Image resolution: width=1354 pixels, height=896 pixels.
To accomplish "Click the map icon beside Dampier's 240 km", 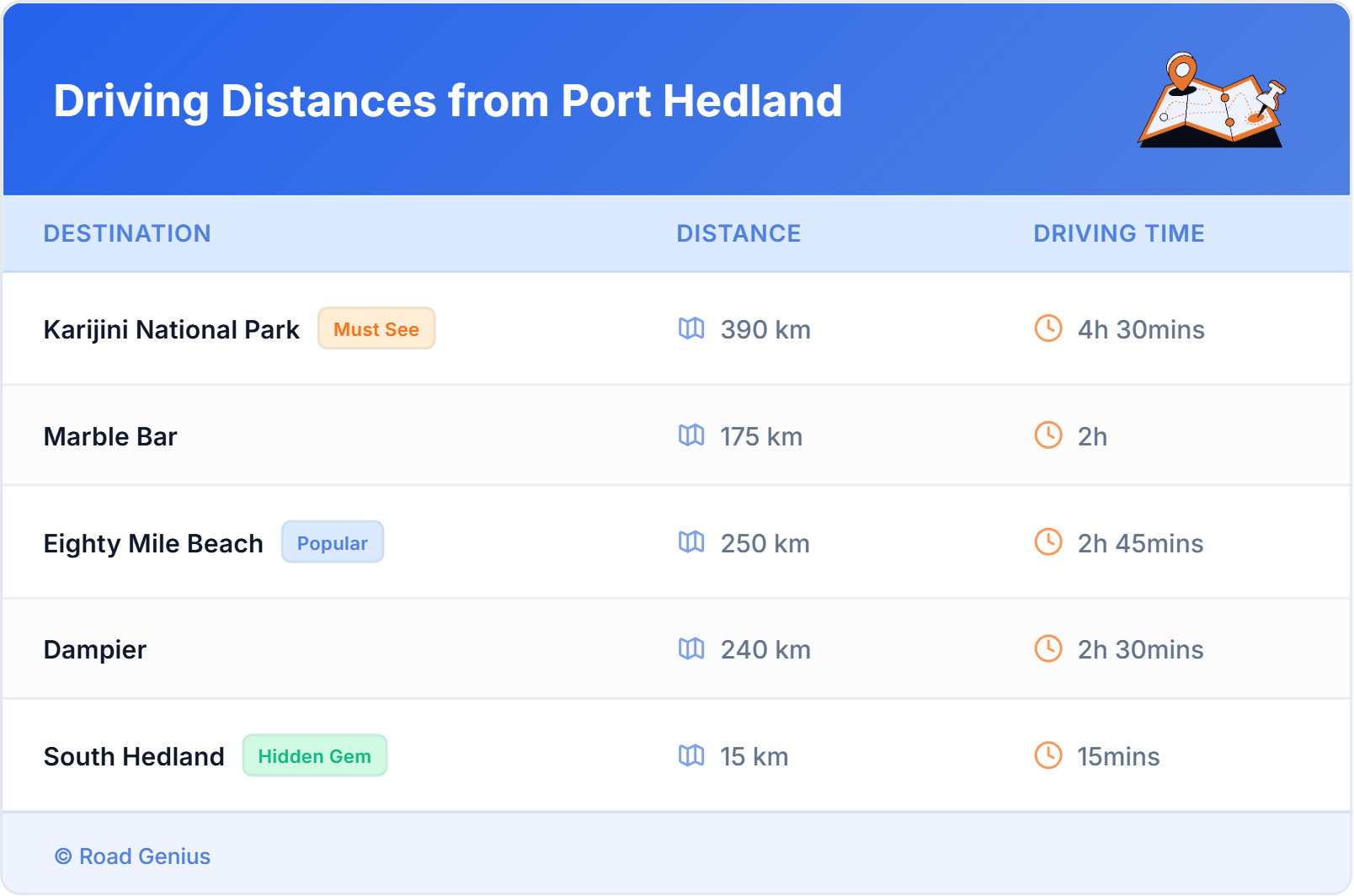I will (691, 649).
